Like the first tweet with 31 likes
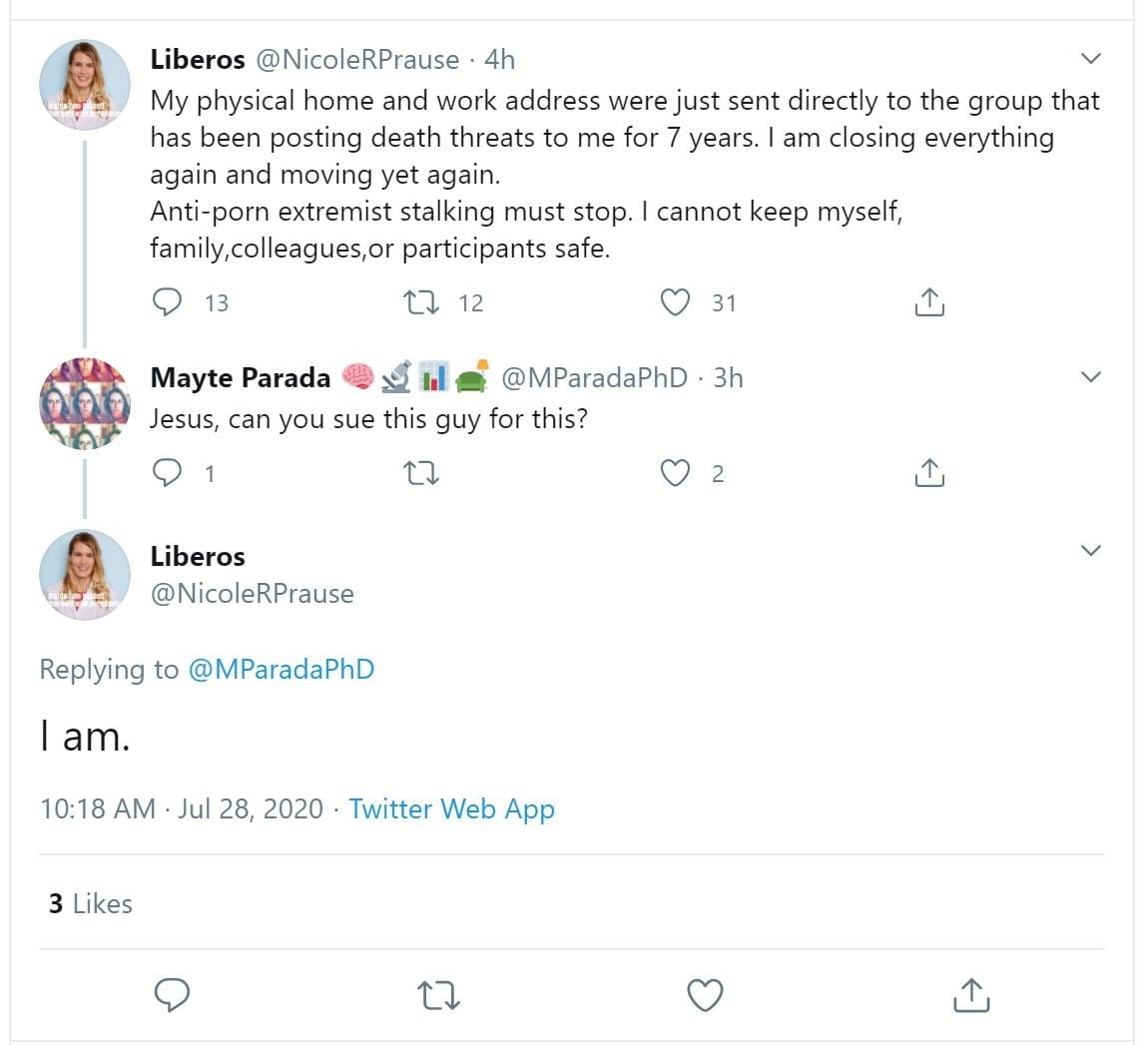This screenshot has height=1045, width=1148. click(676, 302)
